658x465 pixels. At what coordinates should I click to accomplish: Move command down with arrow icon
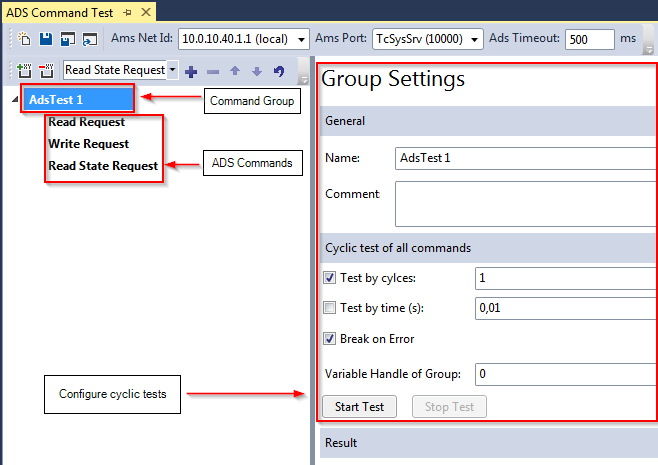(257, 71)
